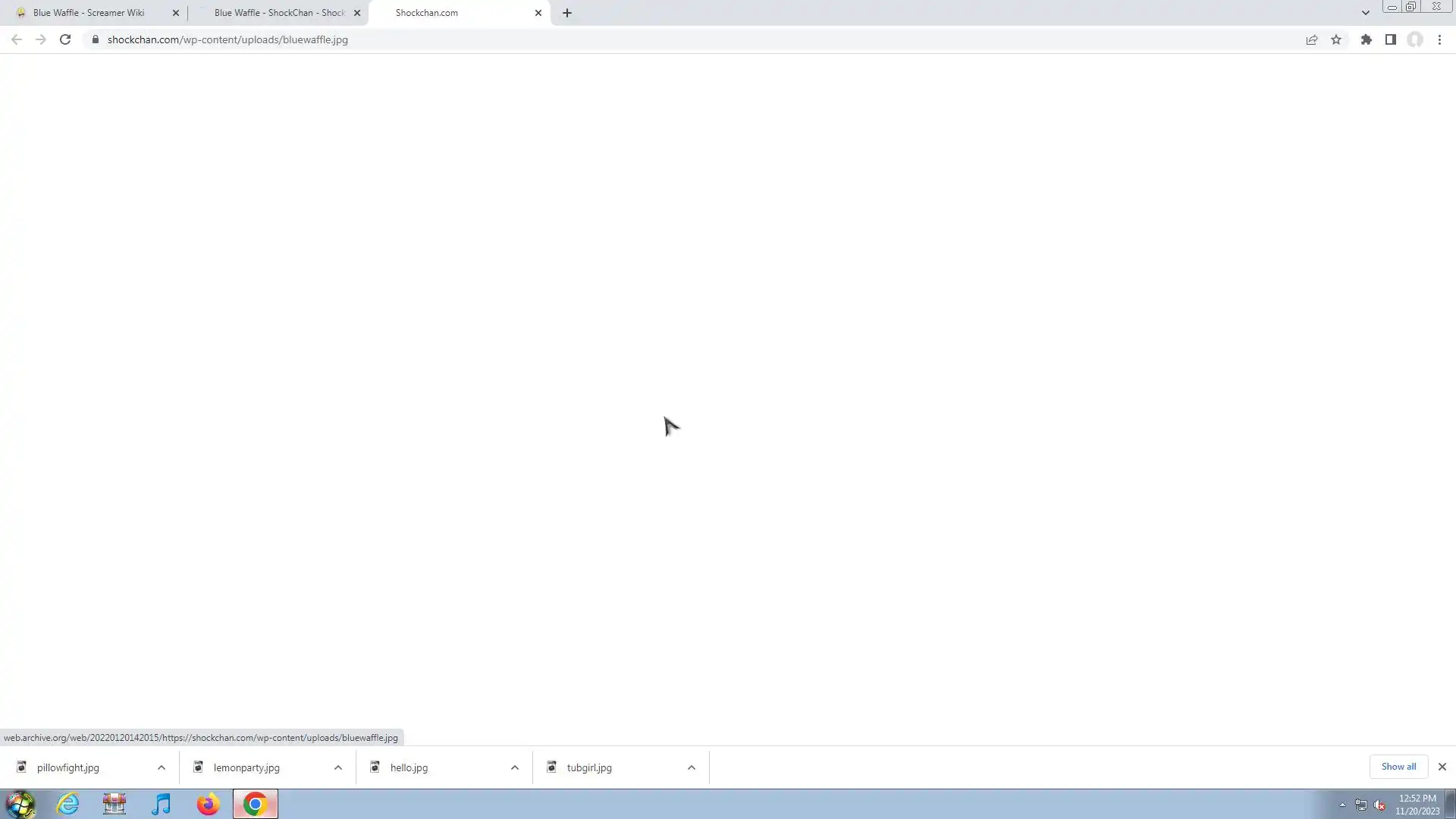Expand options for lemonparty.jpg download
The width and height of the screenshot is (1456, 819).
click(338, 767)
